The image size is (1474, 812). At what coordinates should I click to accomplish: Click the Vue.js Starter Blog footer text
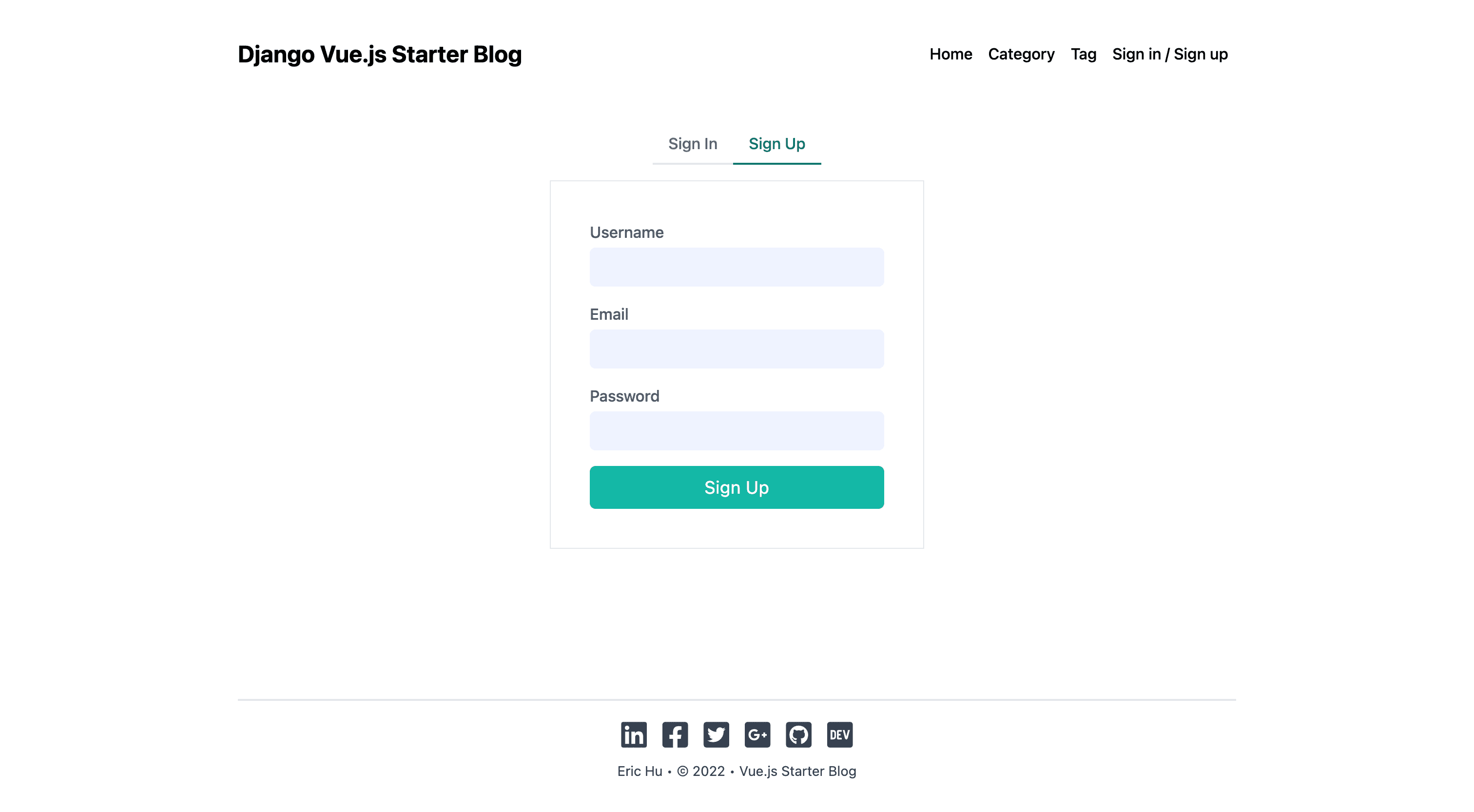point(797,771)
